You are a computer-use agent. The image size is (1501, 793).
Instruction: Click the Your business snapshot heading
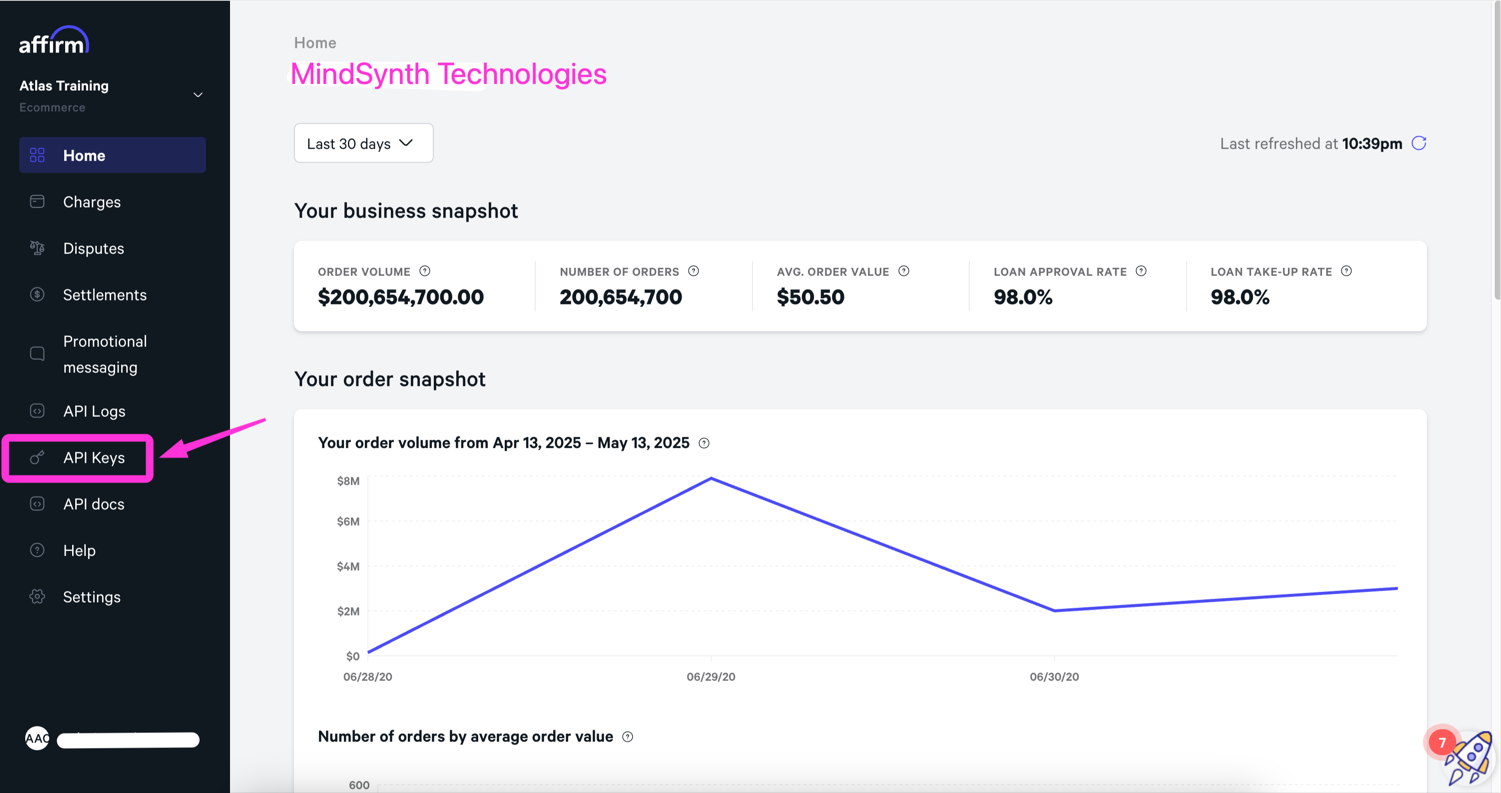pos(406,211)
